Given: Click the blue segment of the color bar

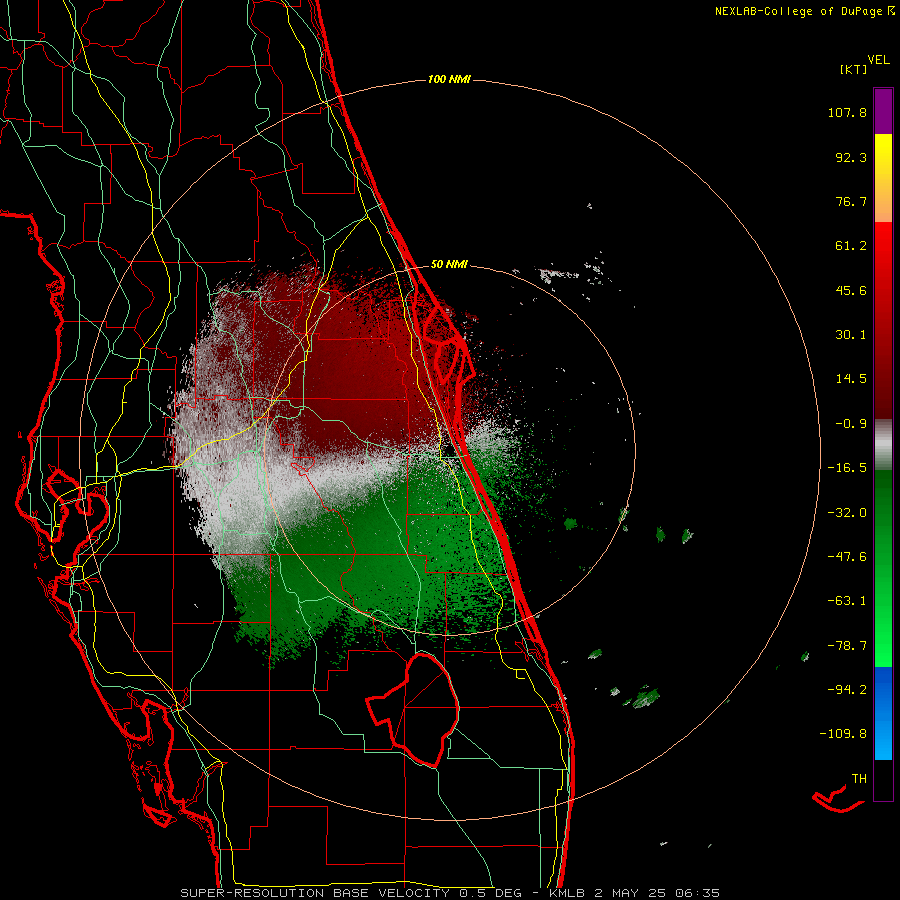Looking at the screenshot, I should pyautogui.click(x=883, y=713).
